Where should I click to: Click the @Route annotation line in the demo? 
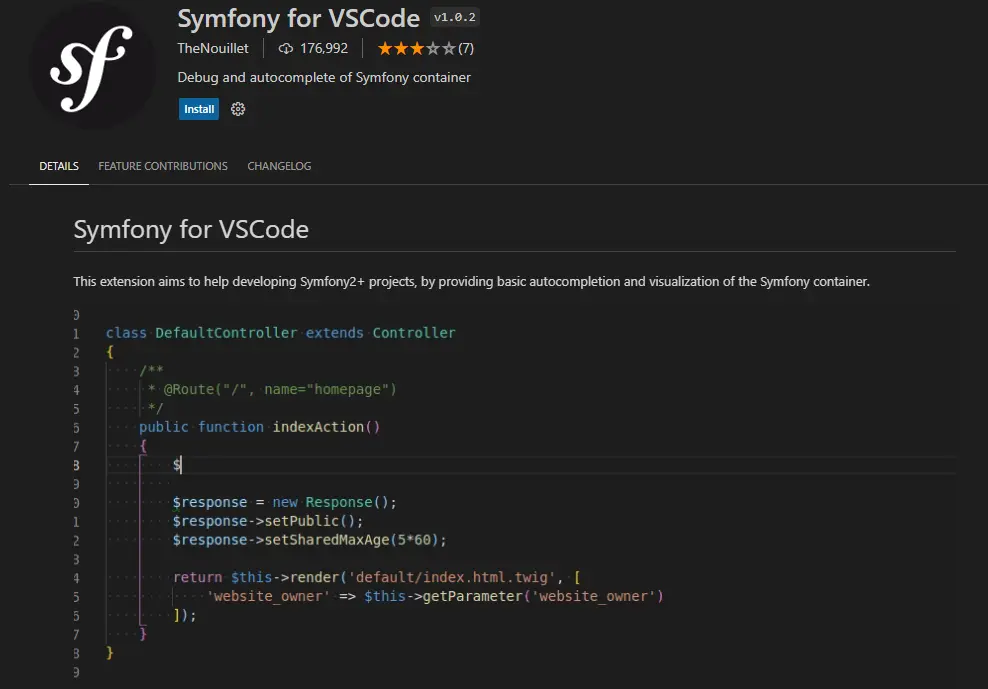click(272, 390)
